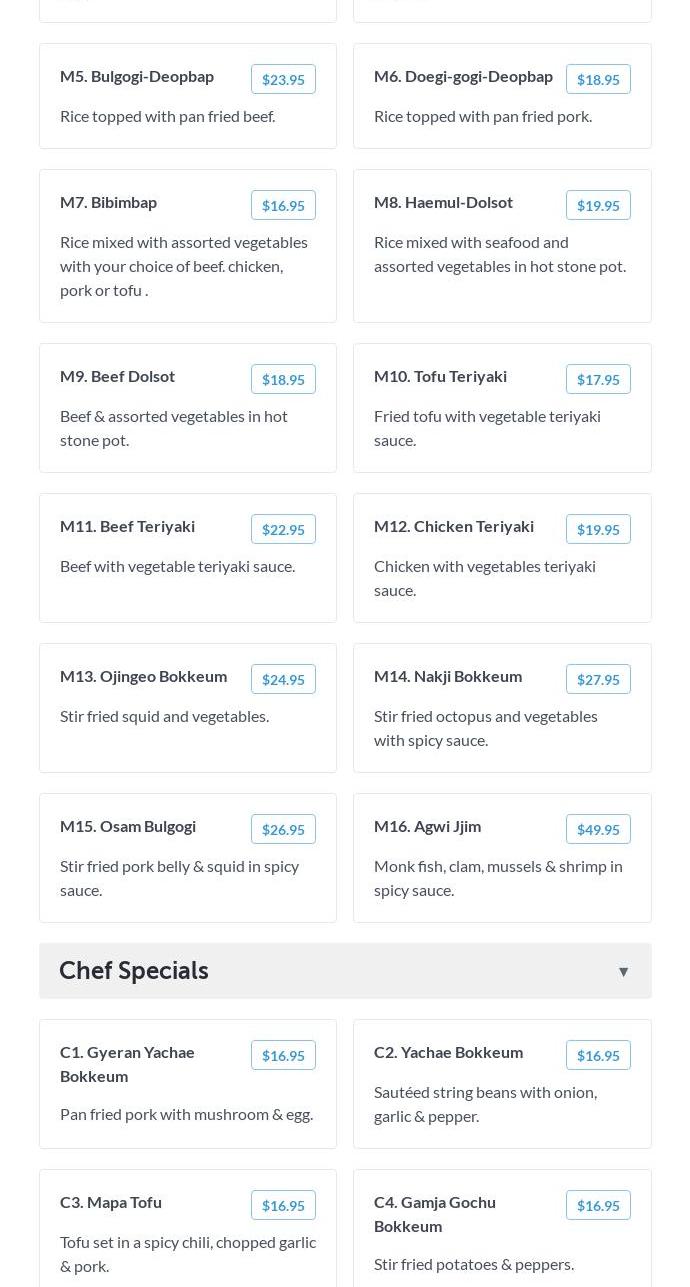Click the $23.95 Bulgogi-Deopbap price button
The image size is (690, 1287).
[x=283, y=80]
